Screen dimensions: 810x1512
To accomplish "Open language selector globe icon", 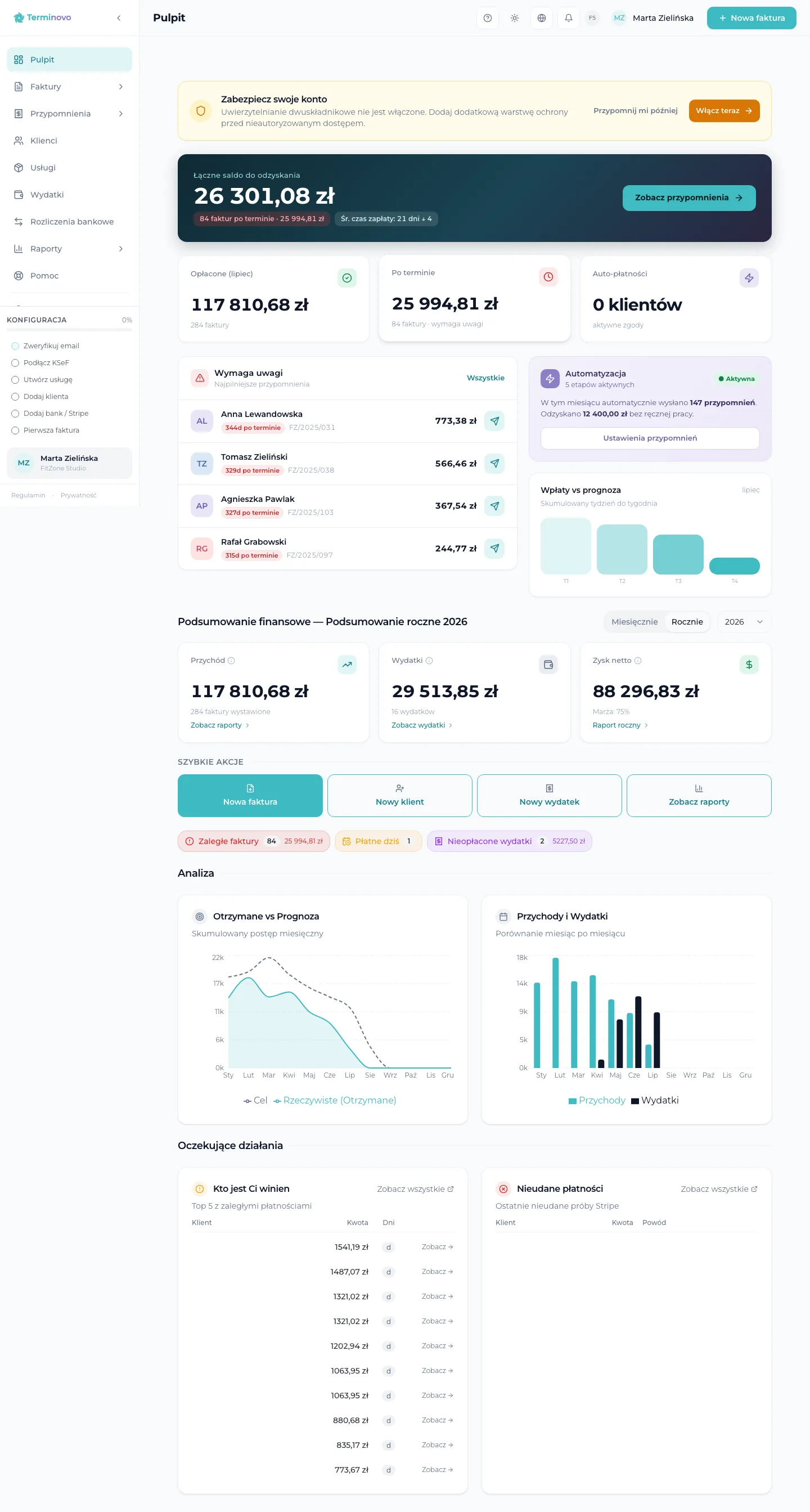I will click(541, 18).
